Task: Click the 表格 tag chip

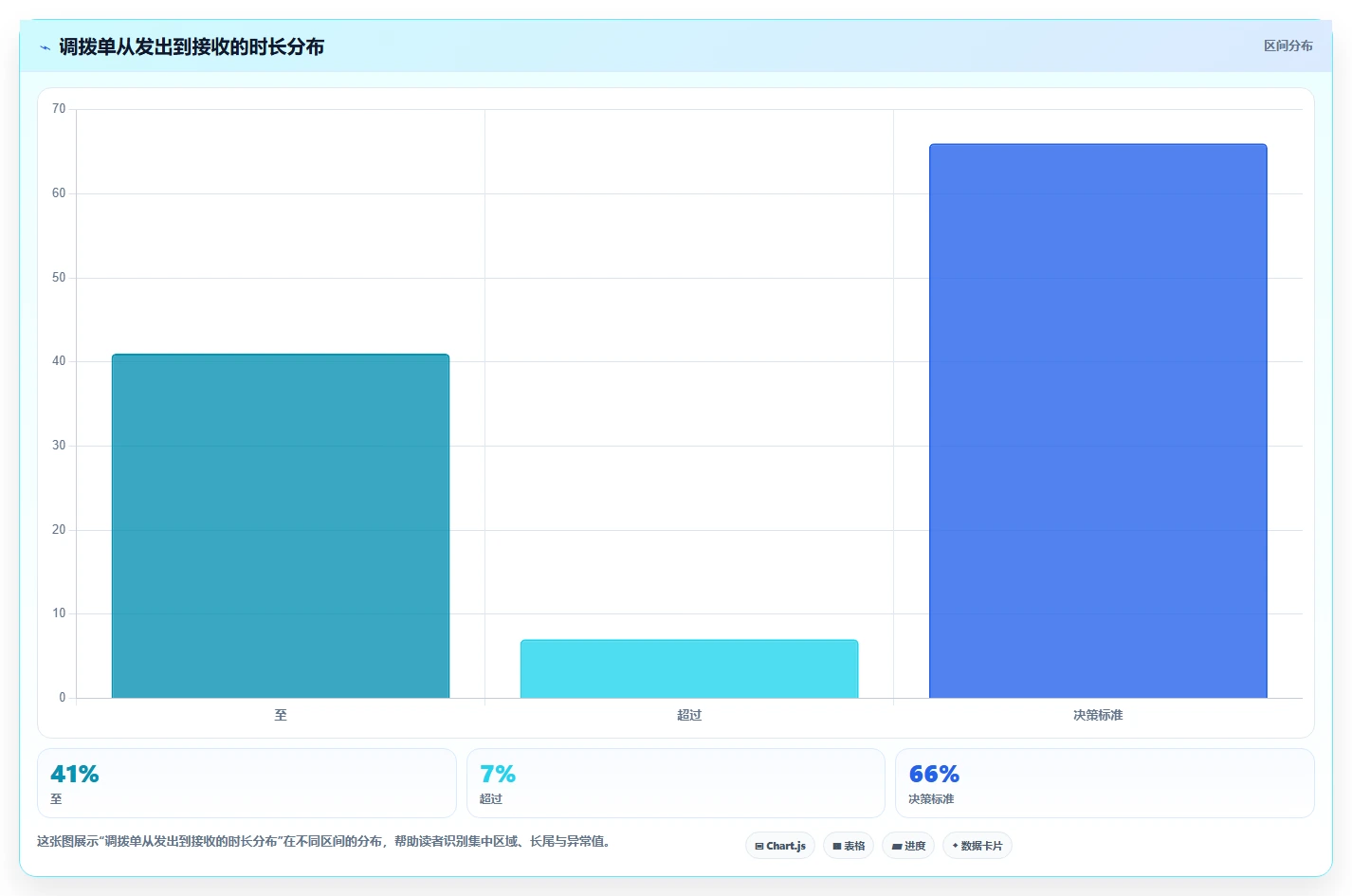Action: (849, 846)
